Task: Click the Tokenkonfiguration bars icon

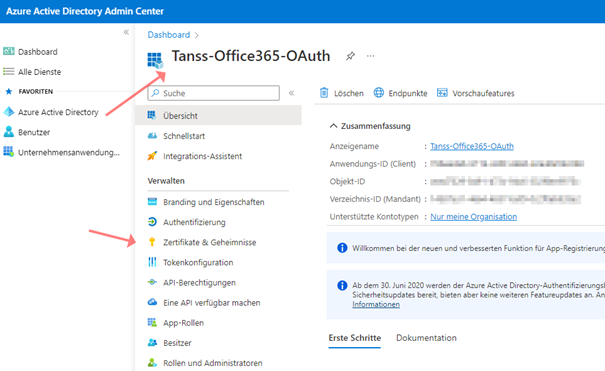Action: coord(152,262)
